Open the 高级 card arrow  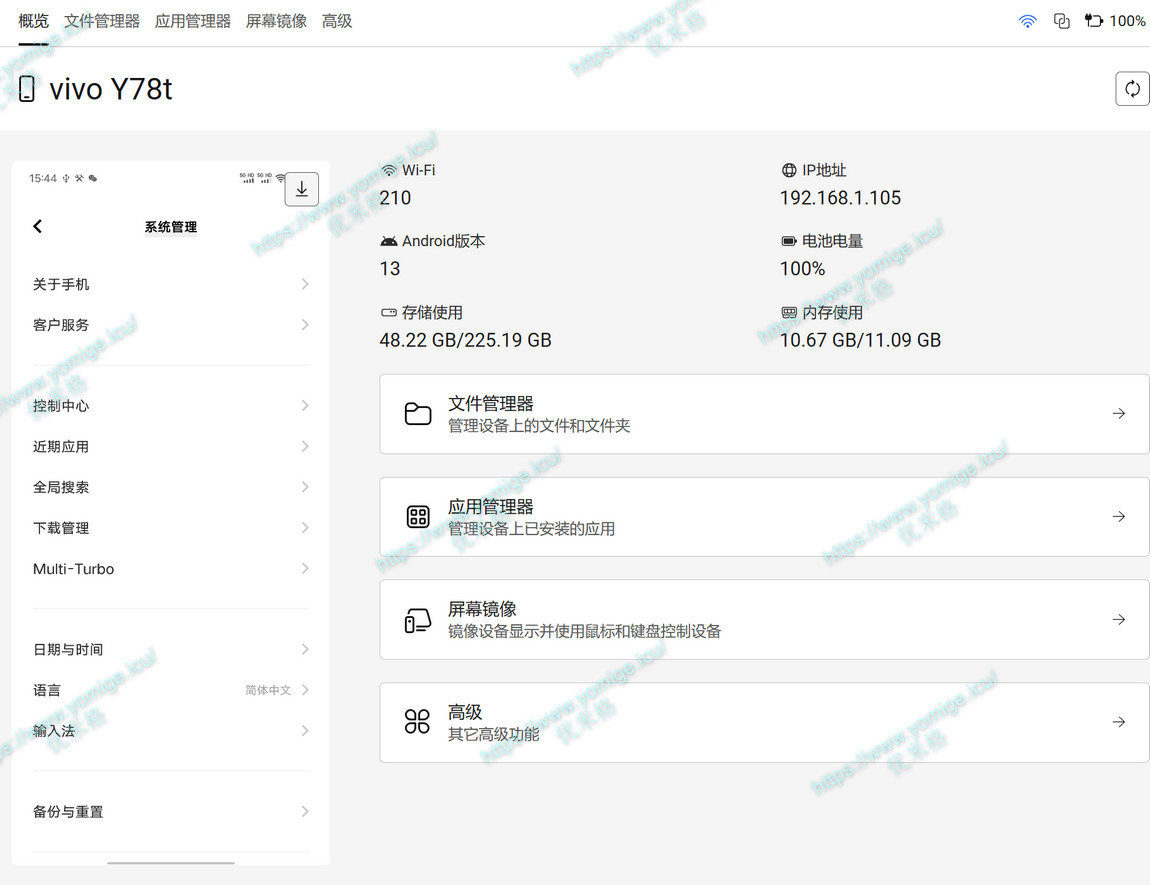[x=1119, y=722]
